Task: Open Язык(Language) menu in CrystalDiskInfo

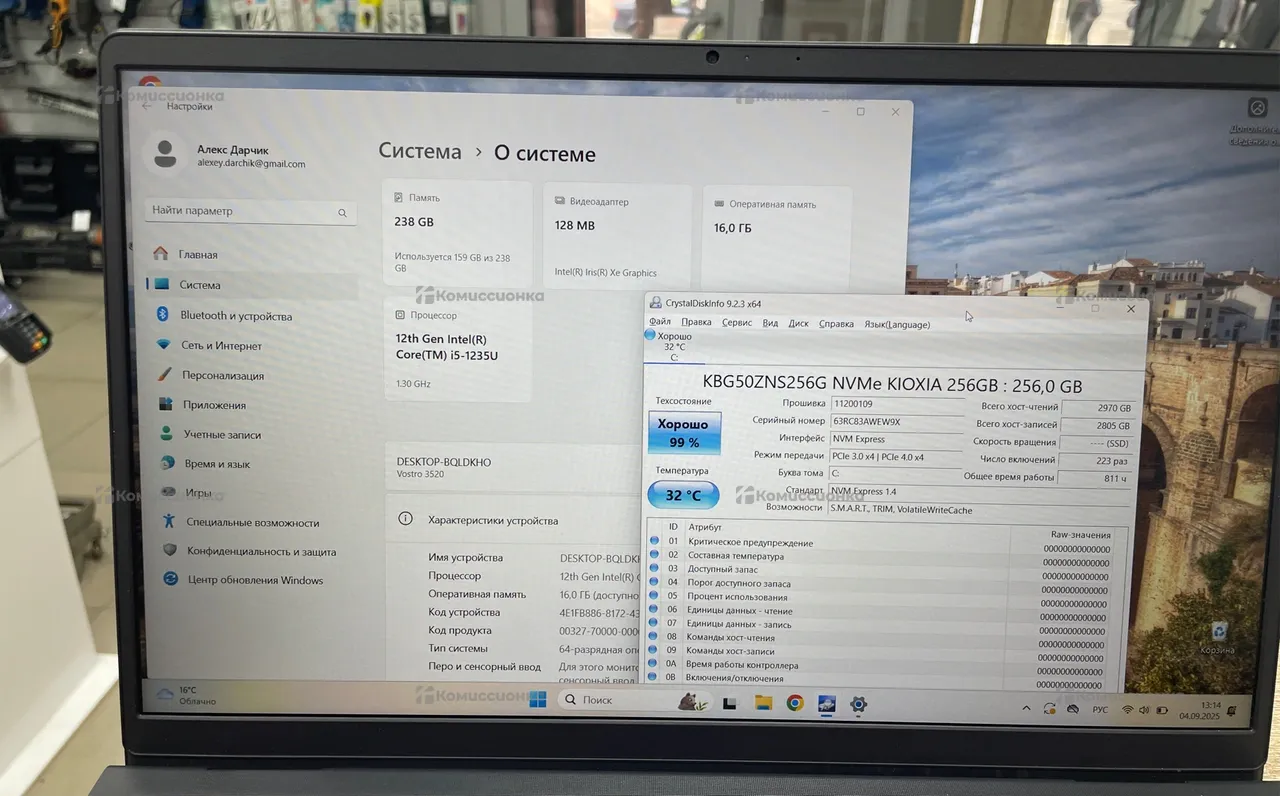Action: tap(897, 324)
